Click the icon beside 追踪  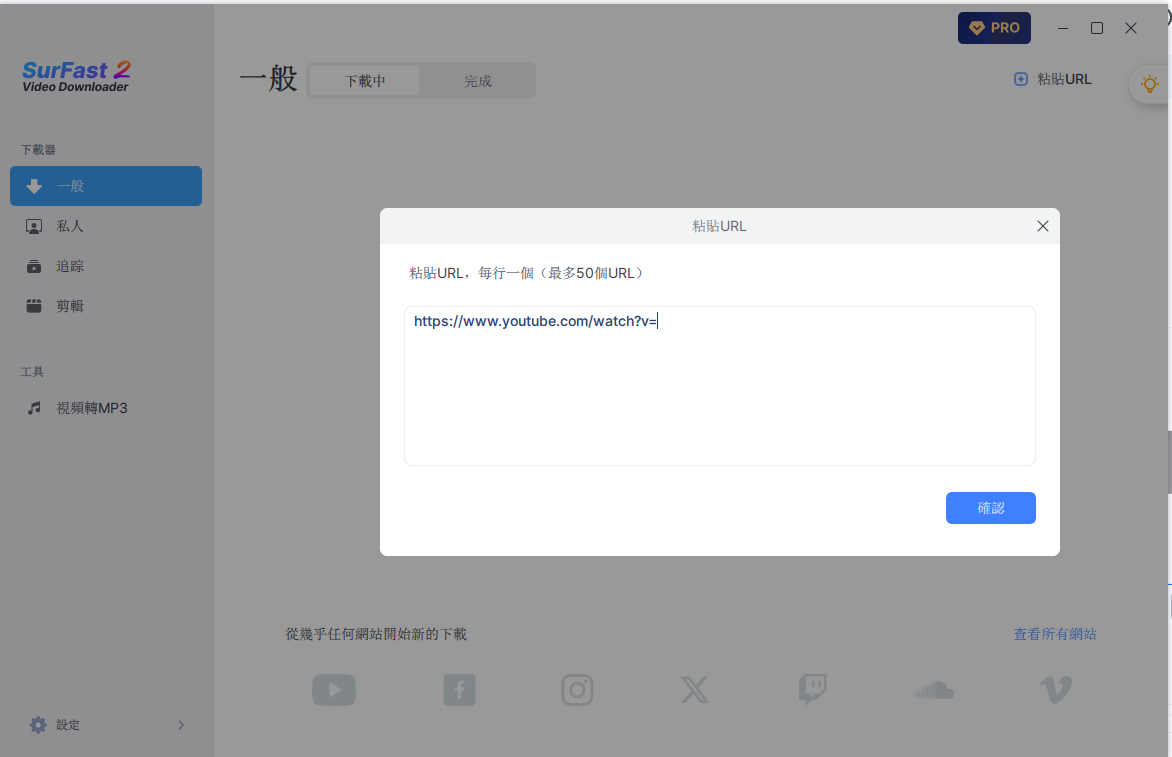click(x=34, y=266)
